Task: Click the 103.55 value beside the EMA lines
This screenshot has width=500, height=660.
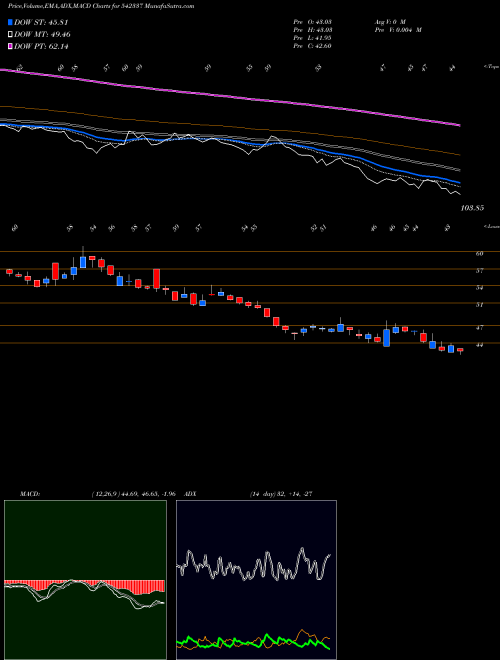Action: point(472,208)
